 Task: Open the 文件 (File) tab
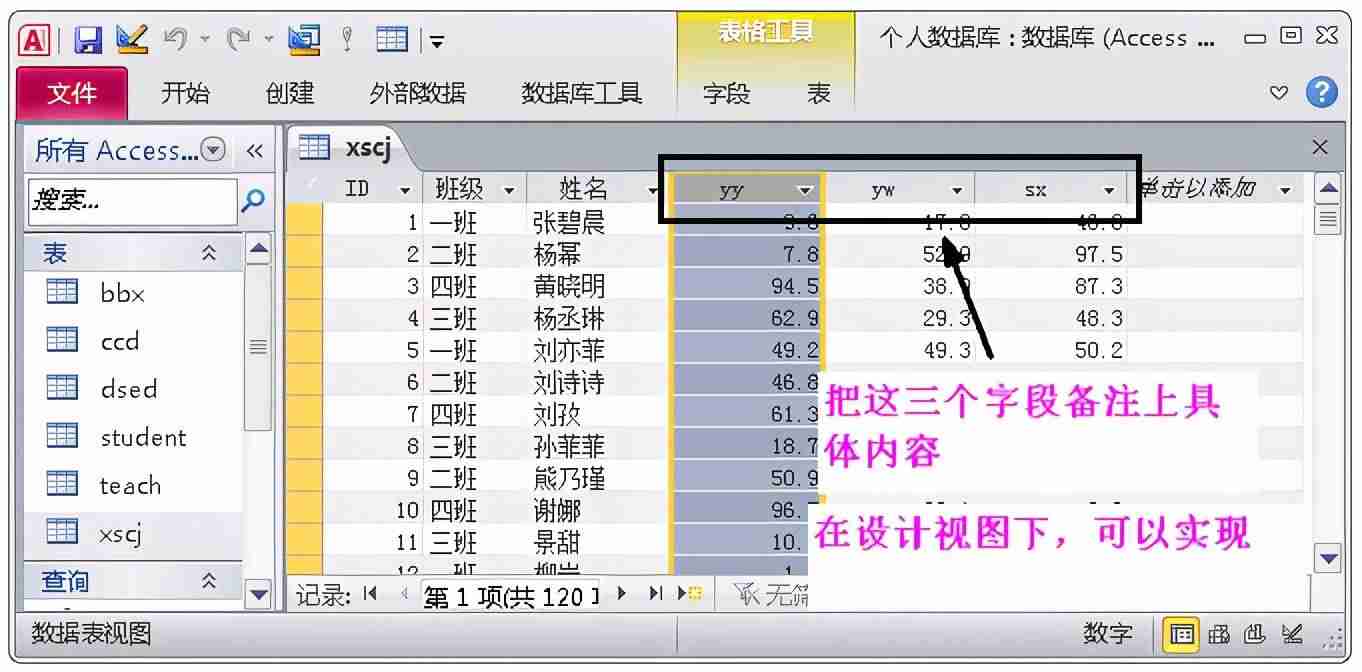[x=73, y=94]
